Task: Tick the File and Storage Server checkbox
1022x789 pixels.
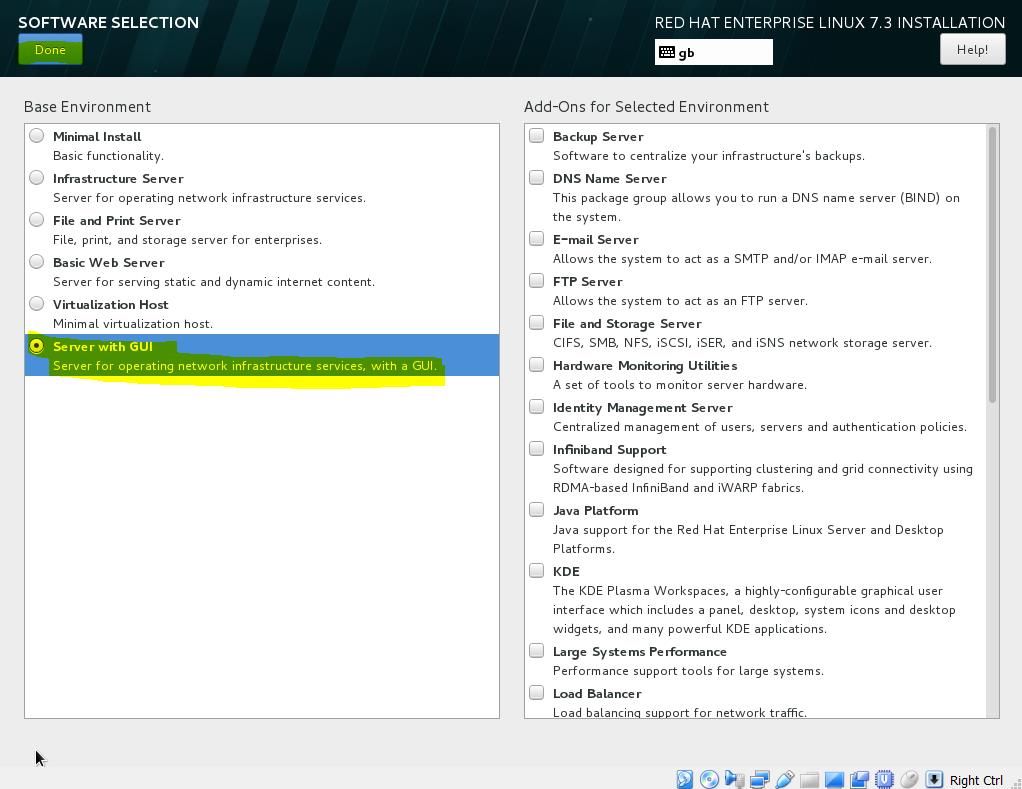Action: 536,323
